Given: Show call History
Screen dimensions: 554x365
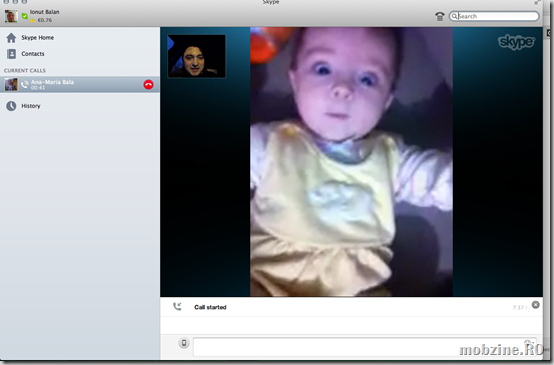Looking at the screenshot, I should [24, 106].
